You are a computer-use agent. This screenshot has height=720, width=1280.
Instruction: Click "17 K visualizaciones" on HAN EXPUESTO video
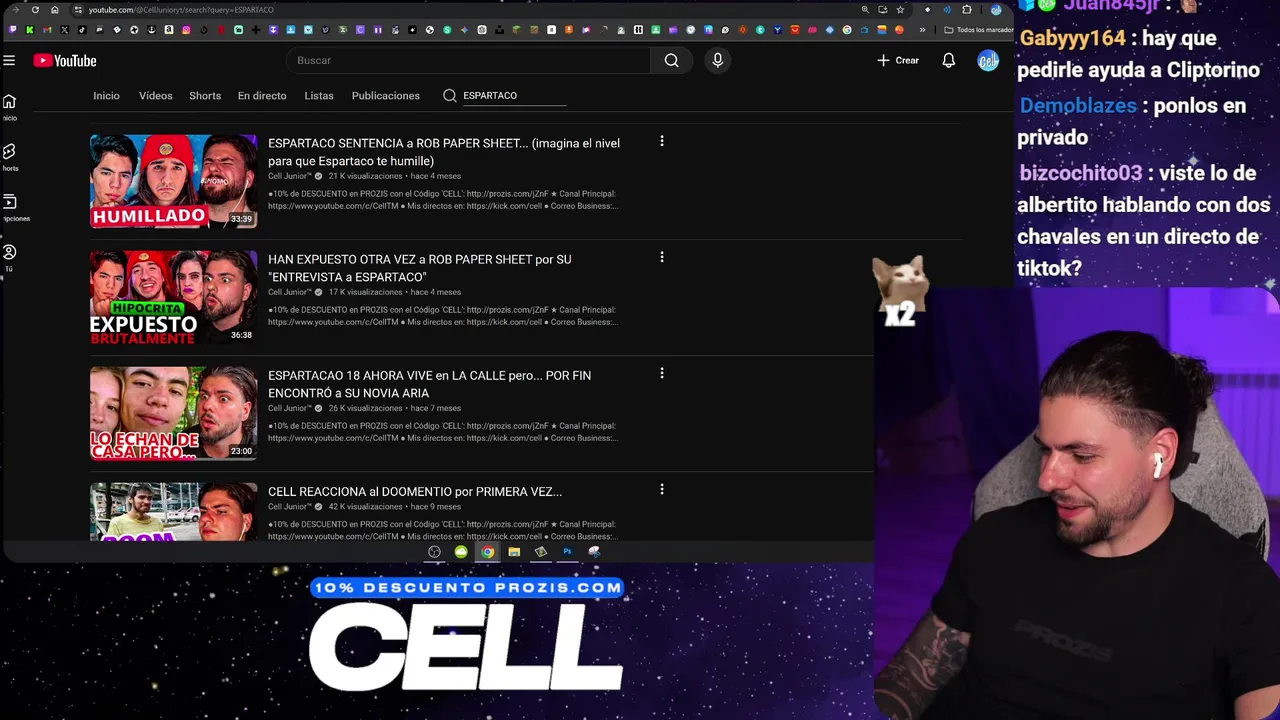[365, 292]
